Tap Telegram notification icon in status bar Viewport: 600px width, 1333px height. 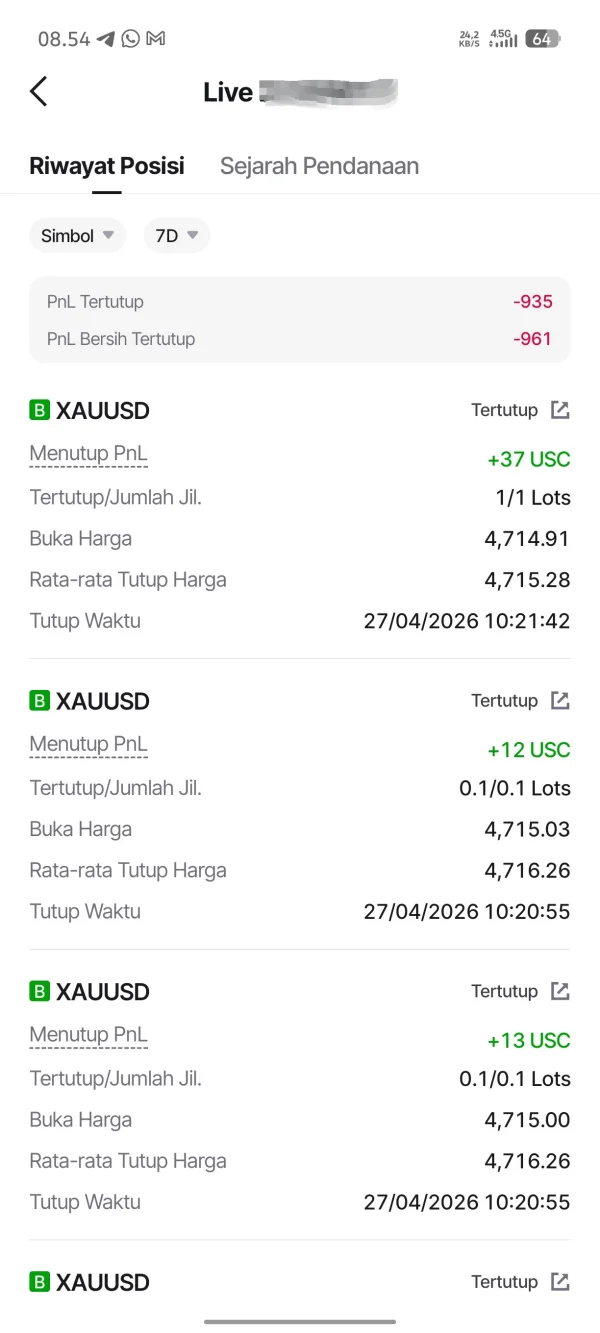point(106,39)
